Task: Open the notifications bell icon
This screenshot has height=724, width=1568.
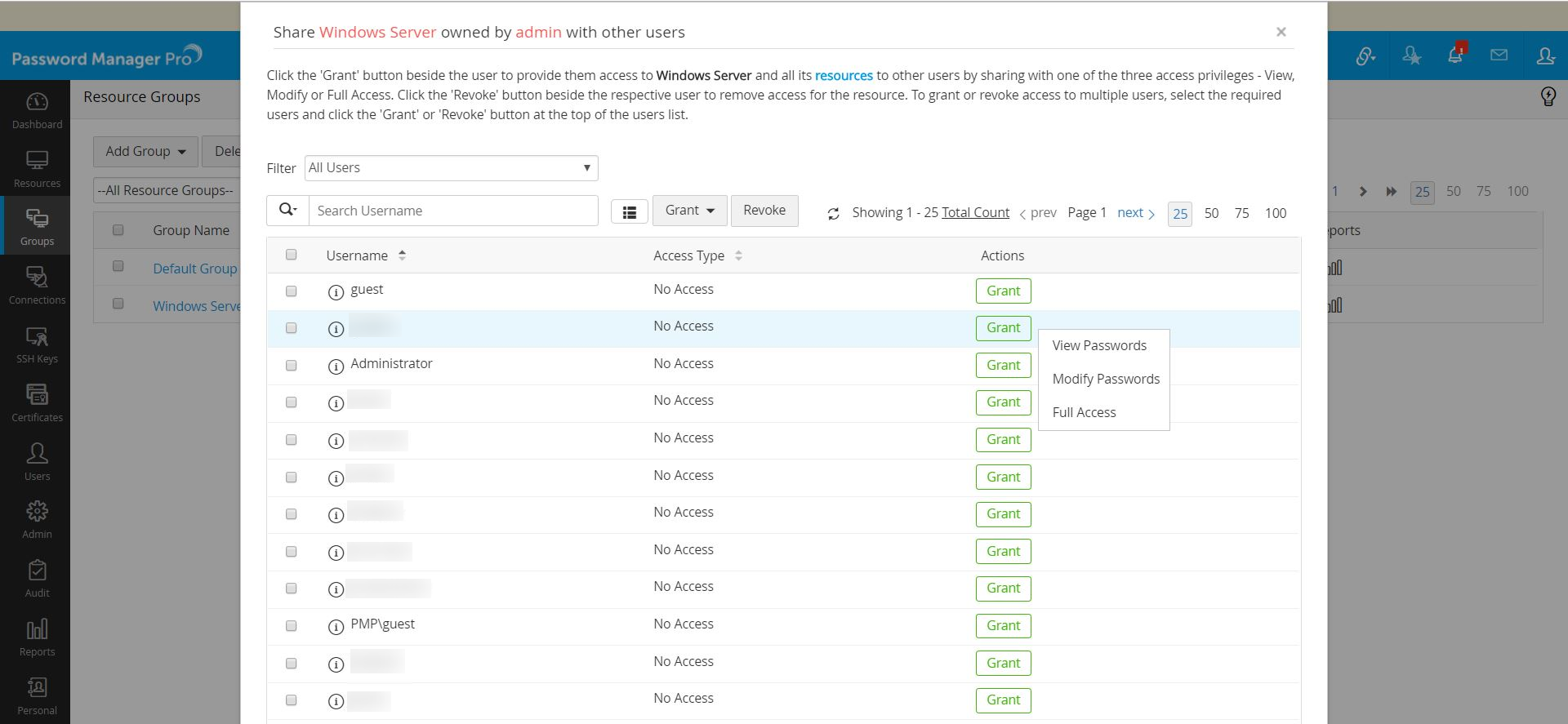Action: click(x=1454, y=55)
